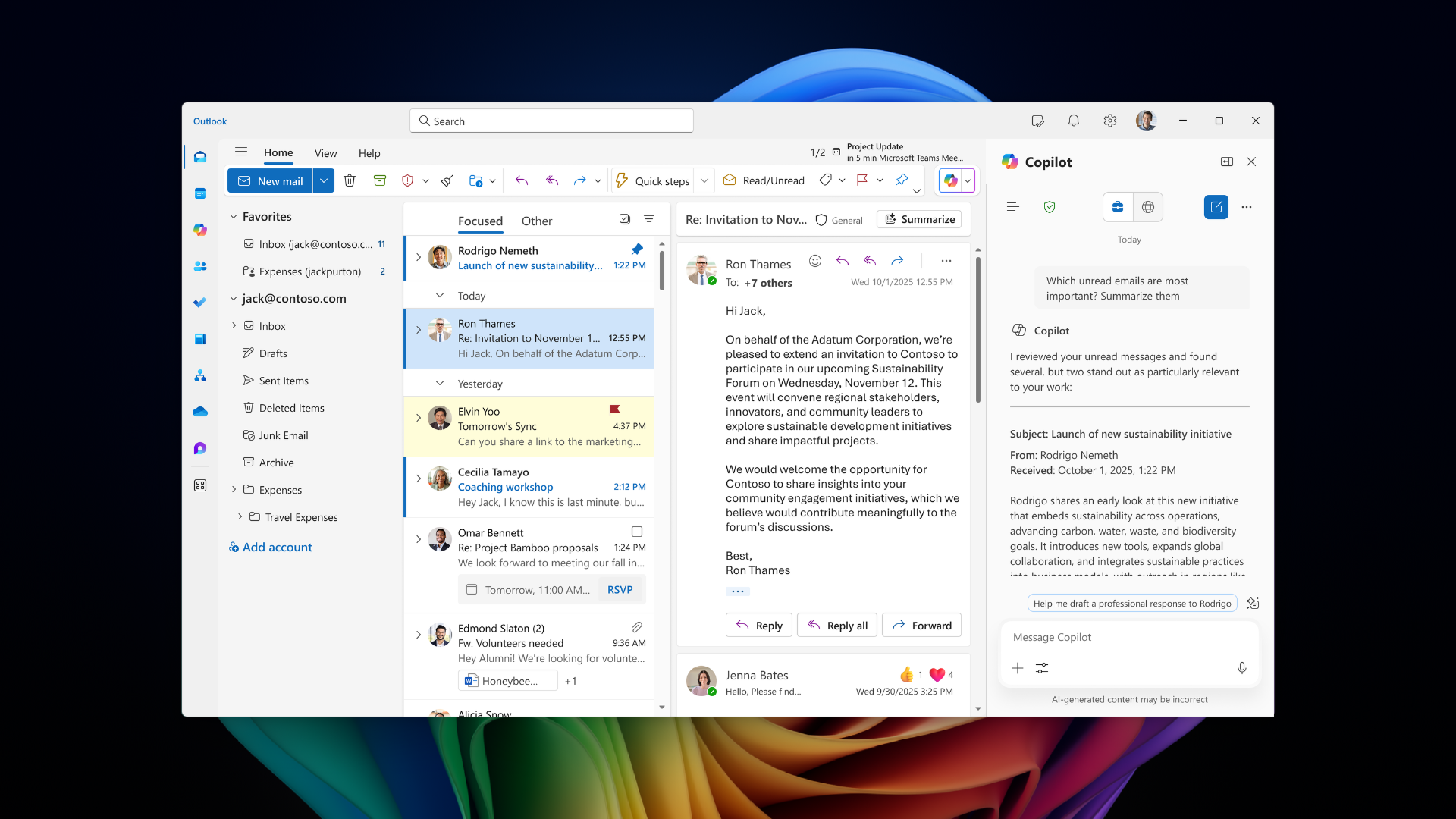Select Work mode briefcase toggle in Copilot

[x=1118, y=207]
